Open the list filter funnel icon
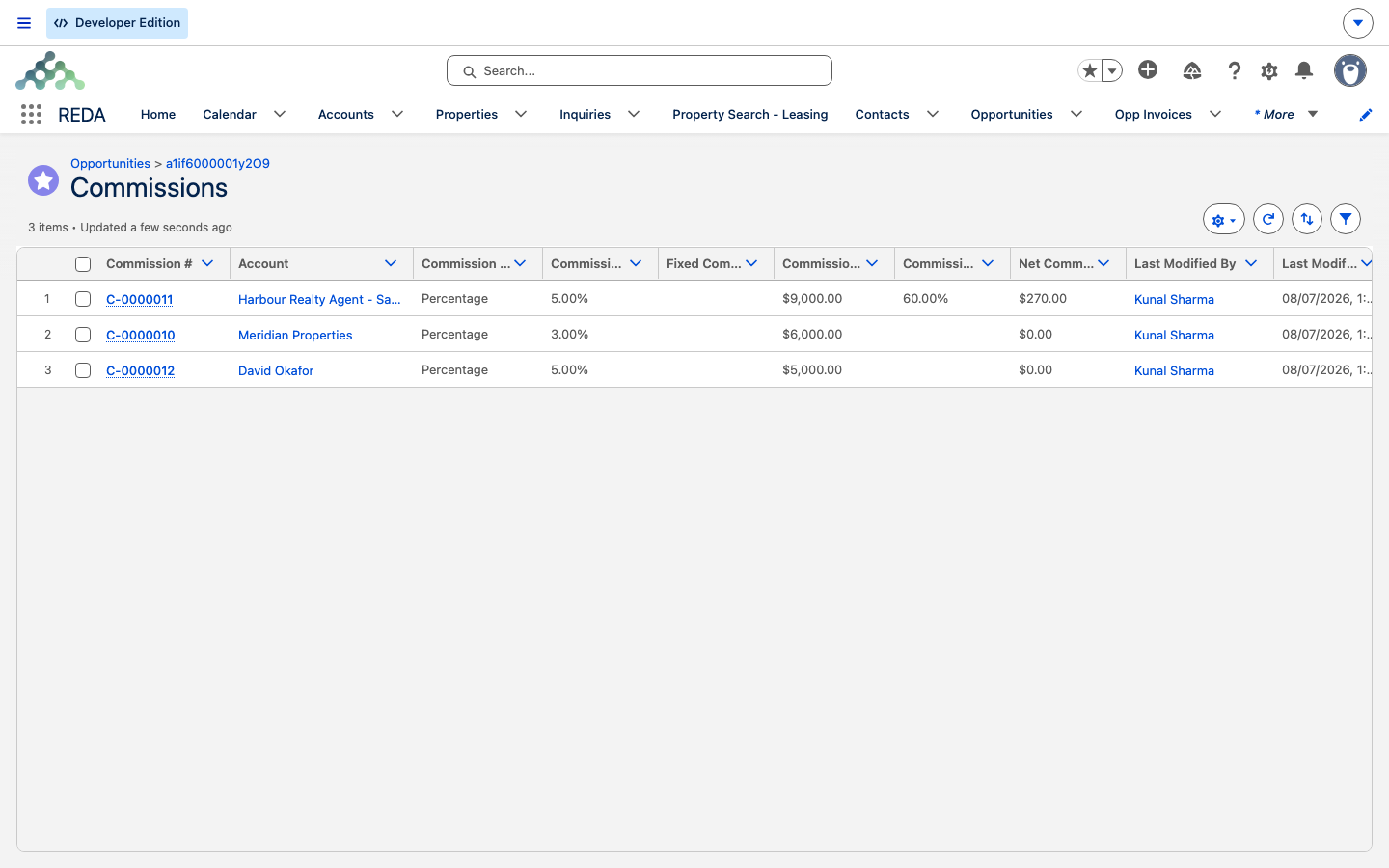The image size is (1389, 868). pos(1346,219)
